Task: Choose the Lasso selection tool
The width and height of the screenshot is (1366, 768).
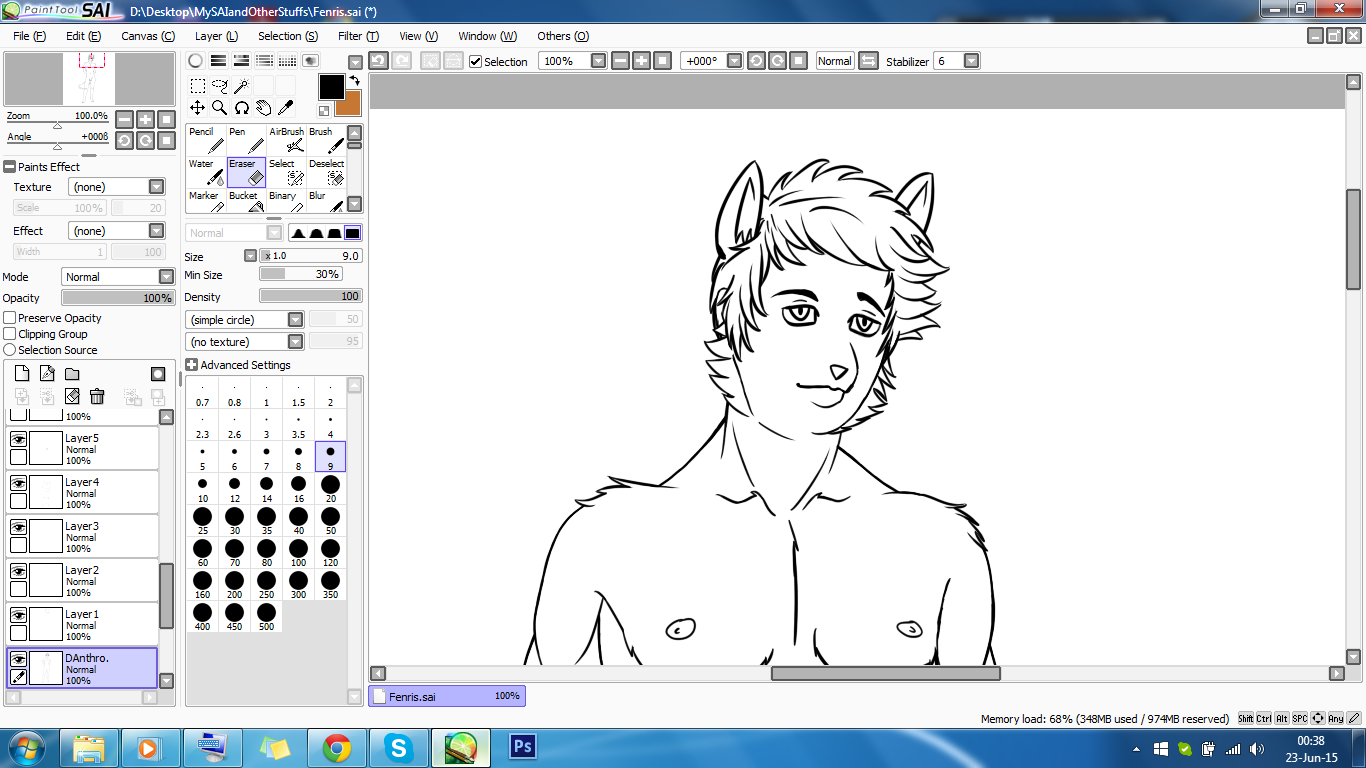Action: point(220,86)
